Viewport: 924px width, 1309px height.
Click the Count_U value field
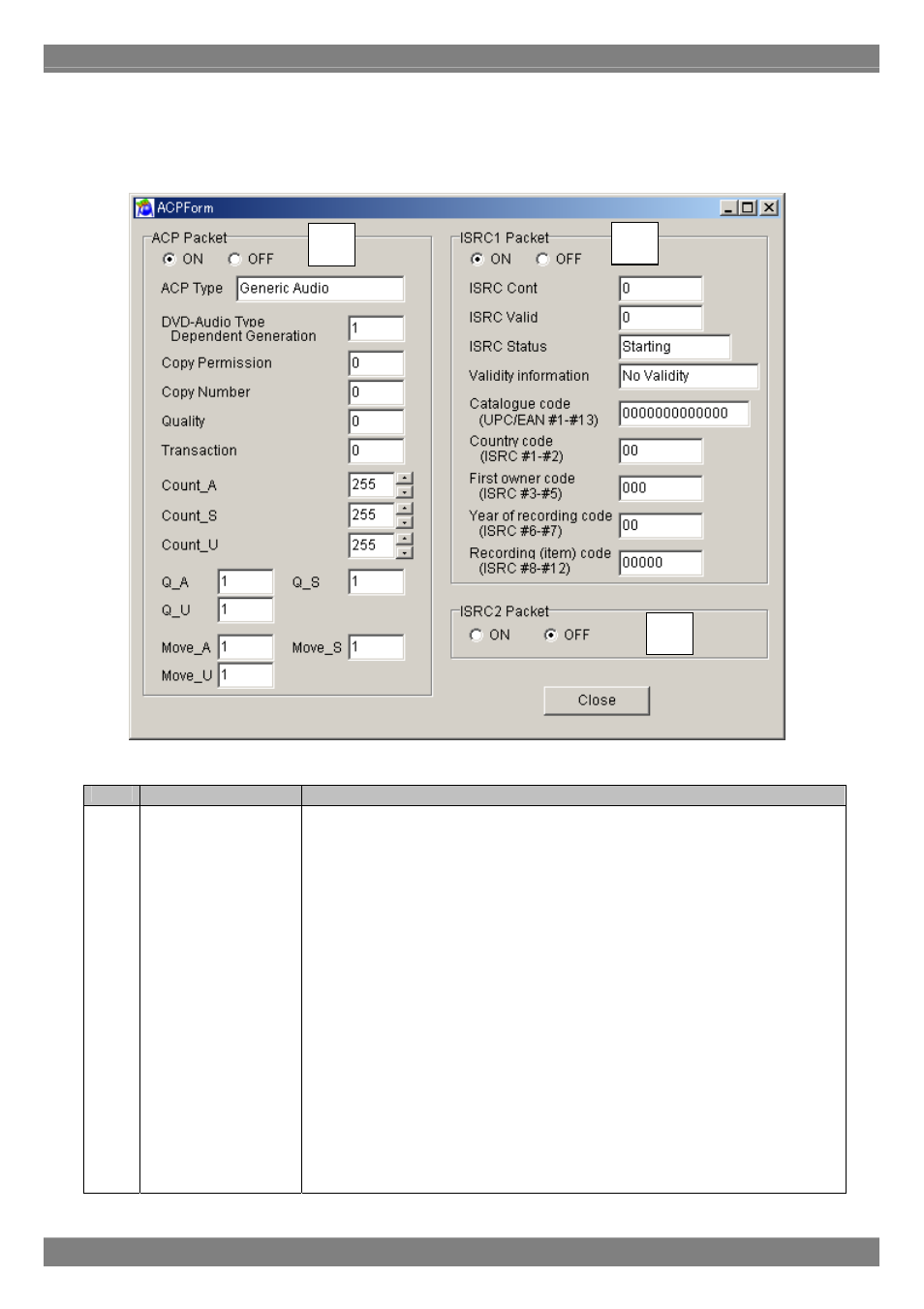(372, 545)
